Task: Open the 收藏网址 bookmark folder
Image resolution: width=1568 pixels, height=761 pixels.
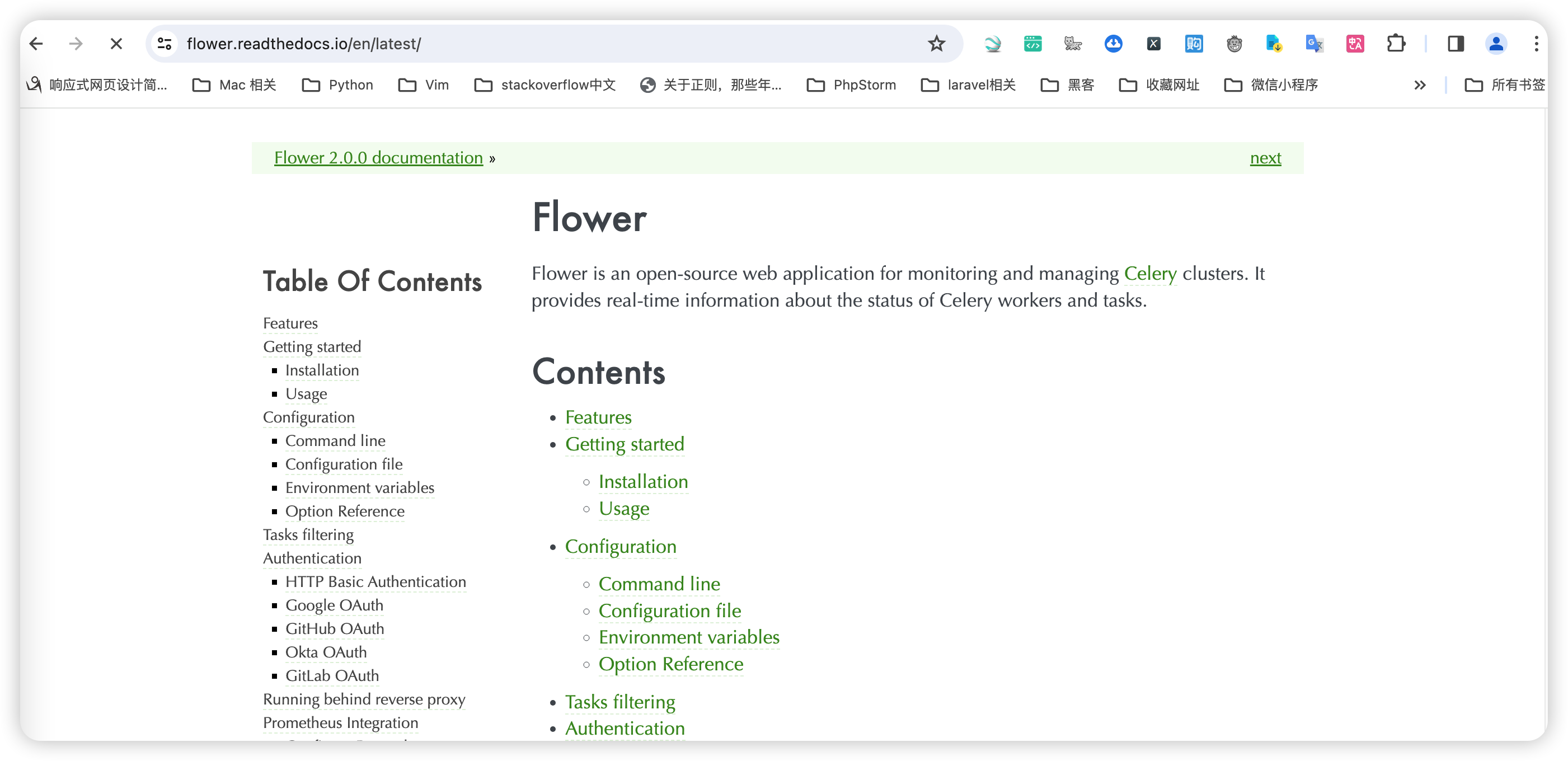Action: pos(1159,85)
